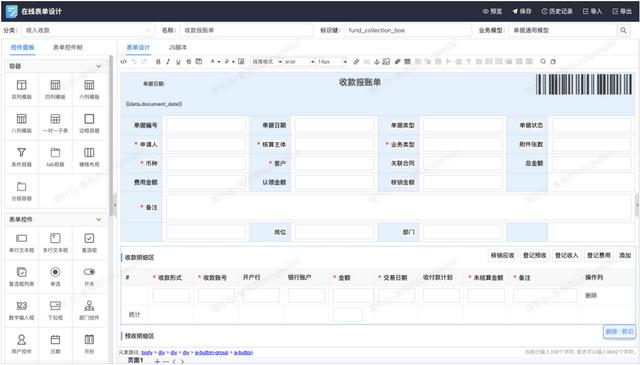Click the 登记预收 button
The image size is (640, 365).
535,256
